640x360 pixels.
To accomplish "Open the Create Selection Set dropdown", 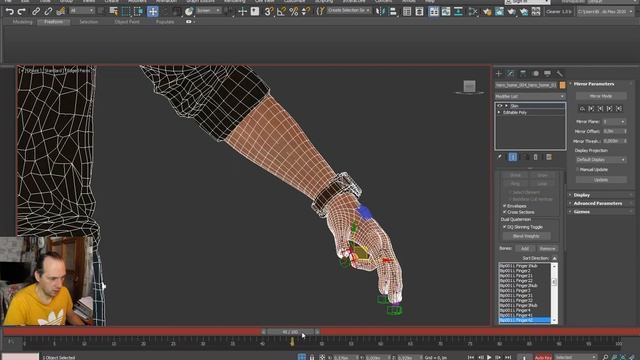I will point(349,11).
